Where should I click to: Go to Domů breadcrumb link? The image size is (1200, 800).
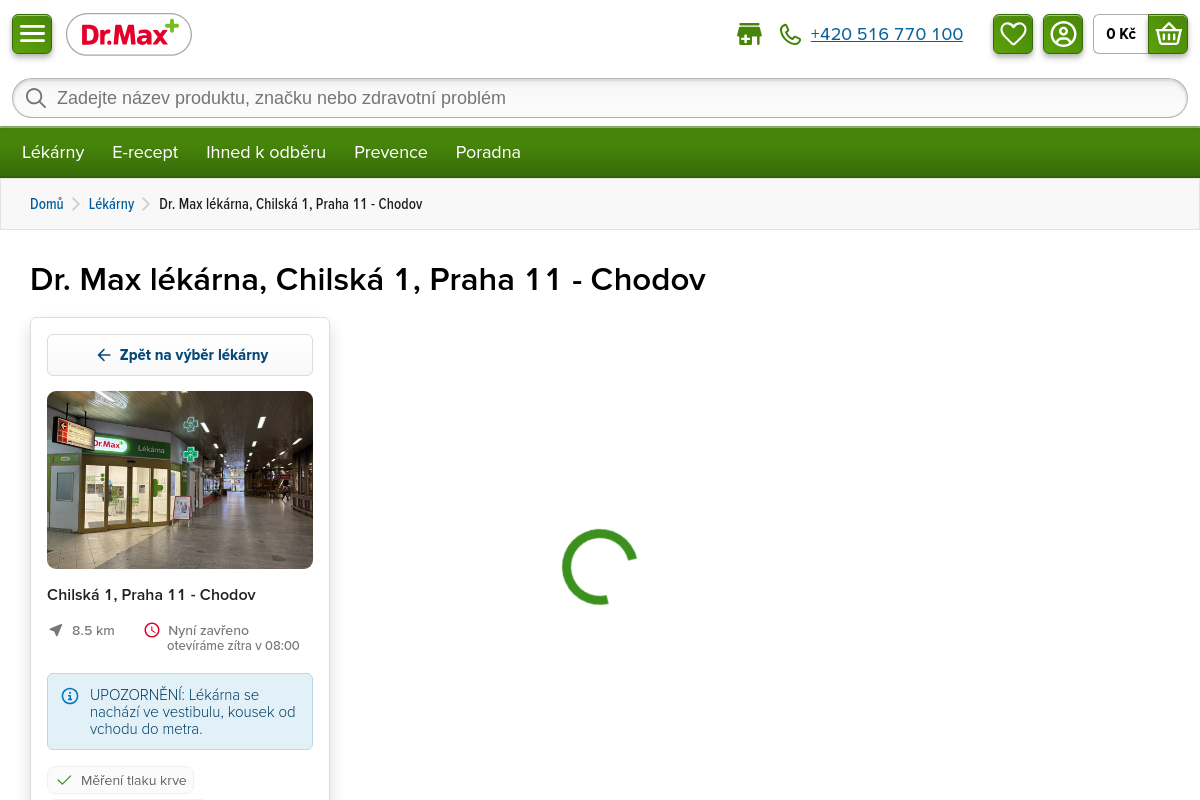(x=47, y=204)
